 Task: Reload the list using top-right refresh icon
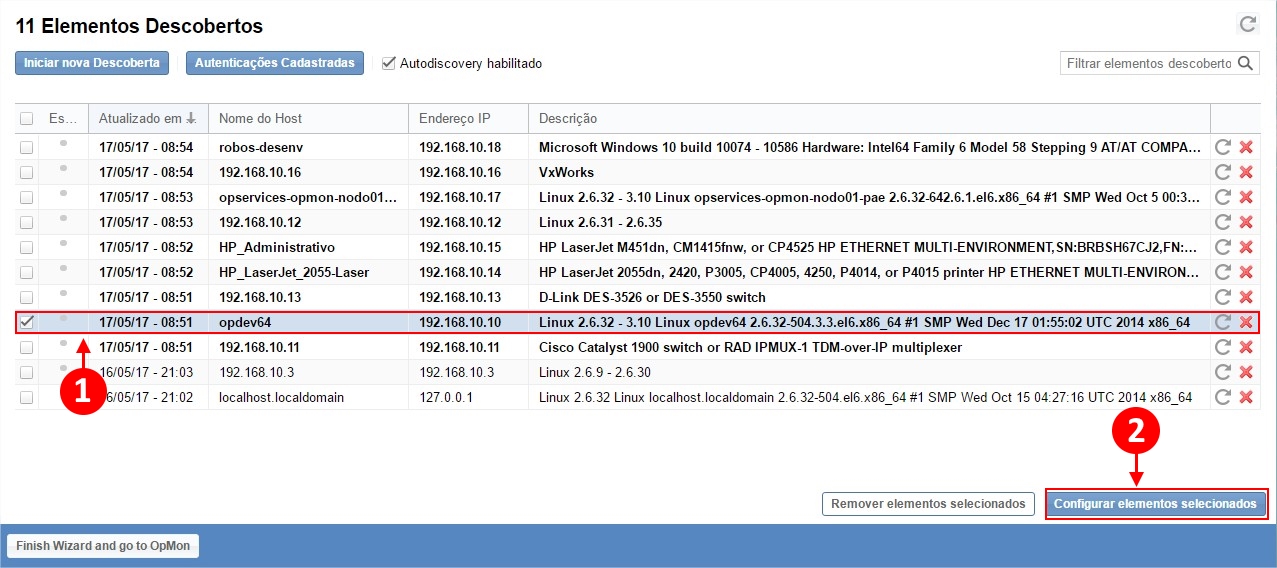click(1247, 24)
